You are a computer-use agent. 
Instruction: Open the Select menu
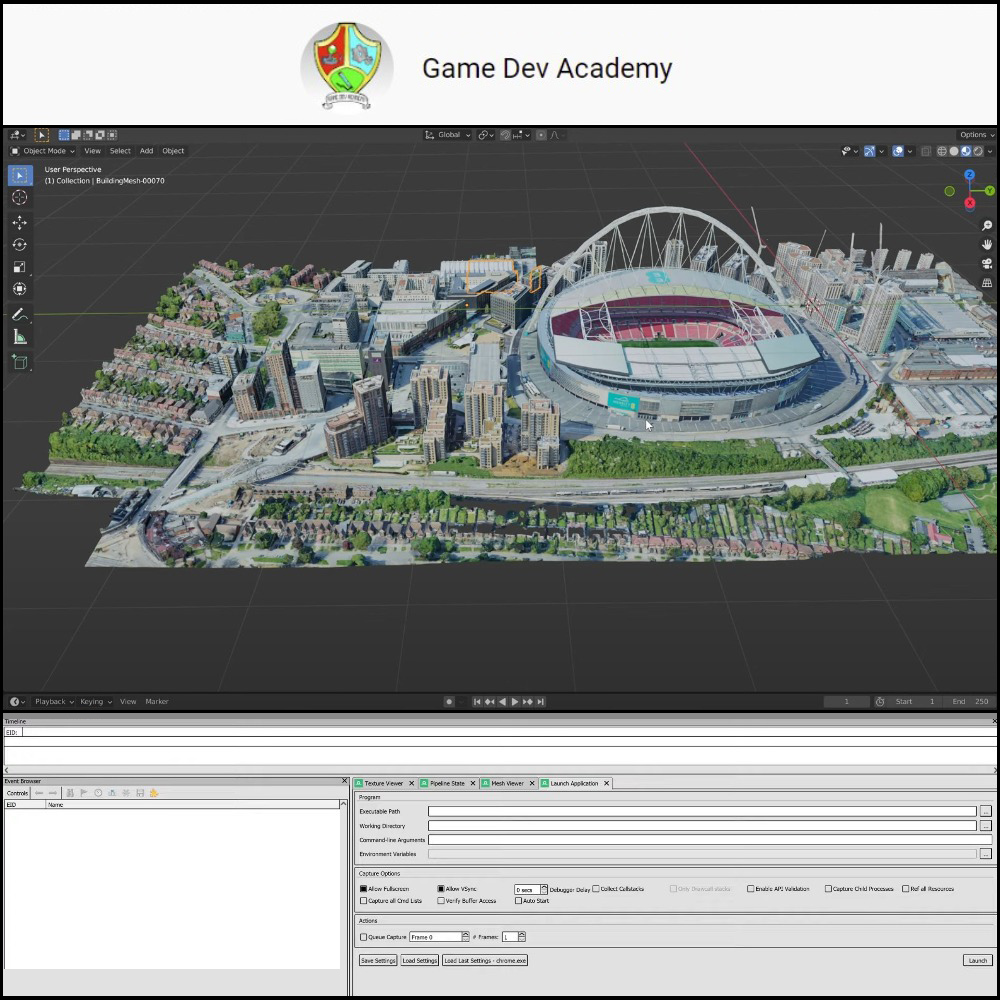[120, 151]
